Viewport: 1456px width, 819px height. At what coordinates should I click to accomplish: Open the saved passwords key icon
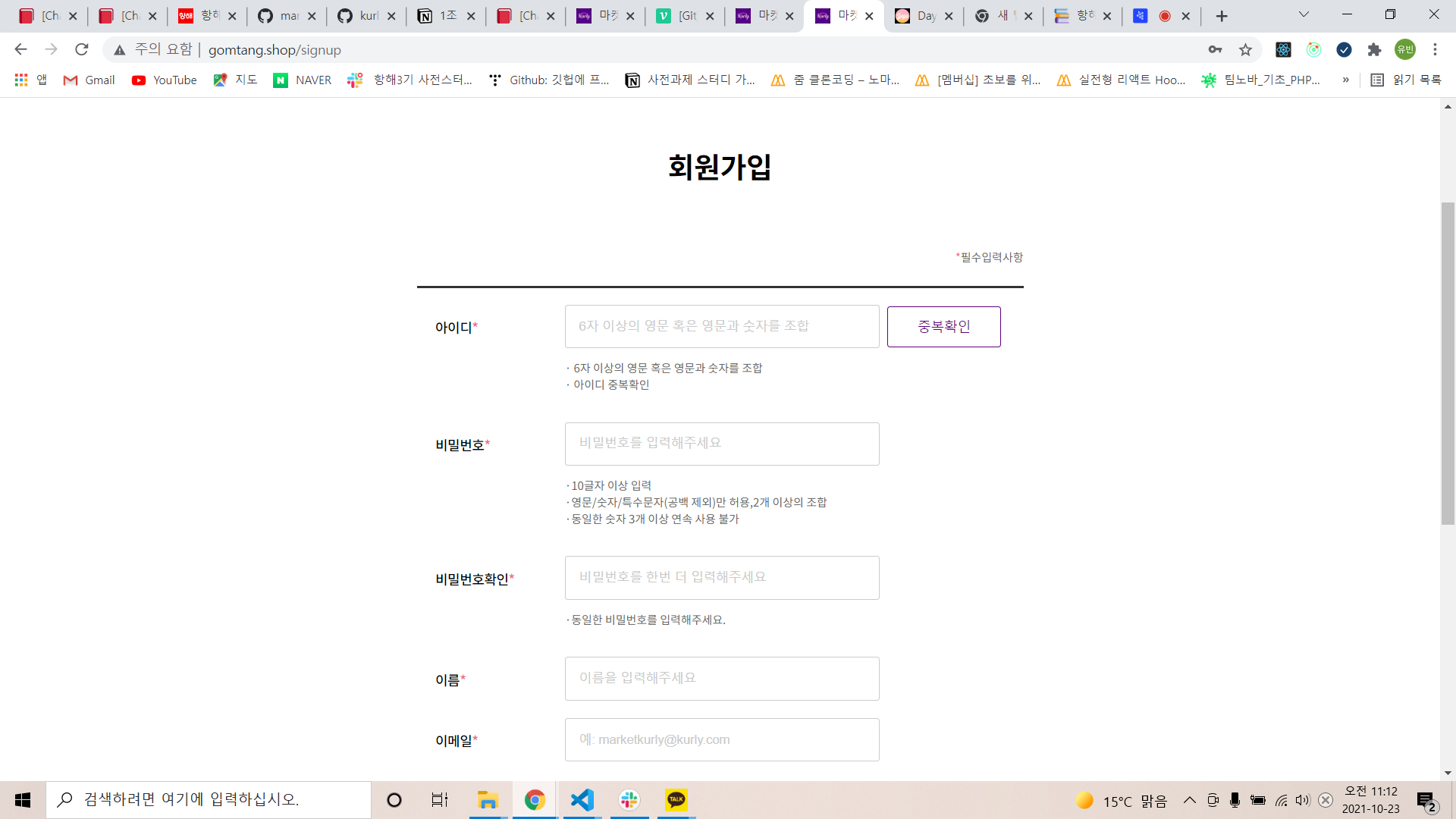click(1215, 49)
